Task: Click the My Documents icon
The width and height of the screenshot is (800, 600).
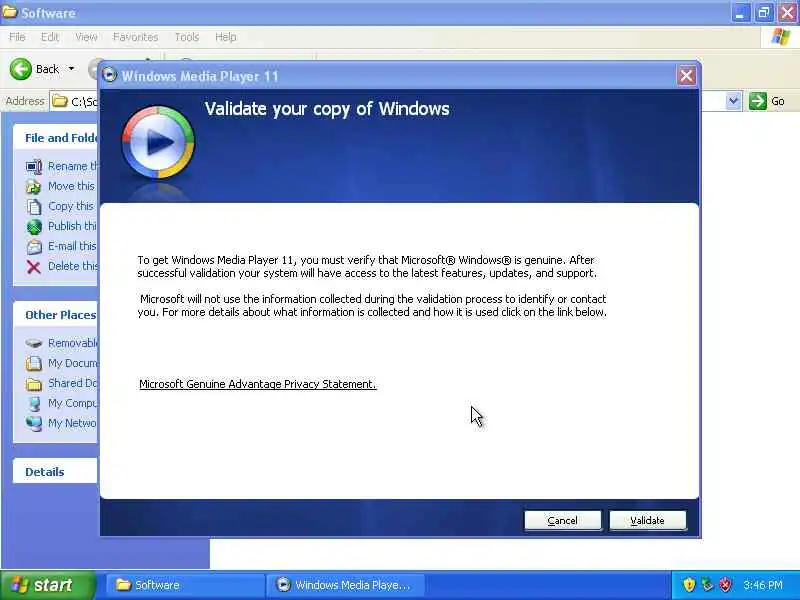Action: [x=34, y=363]
